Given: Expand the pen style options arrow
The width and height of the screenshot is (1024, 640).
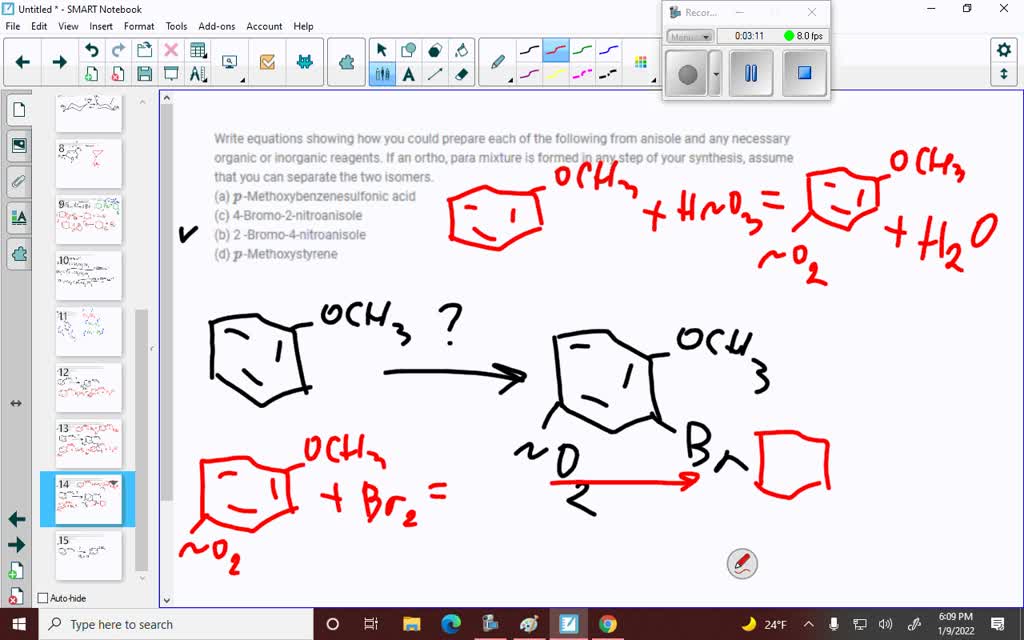Looking at the screenshot, I should click(x=510, y=79).
